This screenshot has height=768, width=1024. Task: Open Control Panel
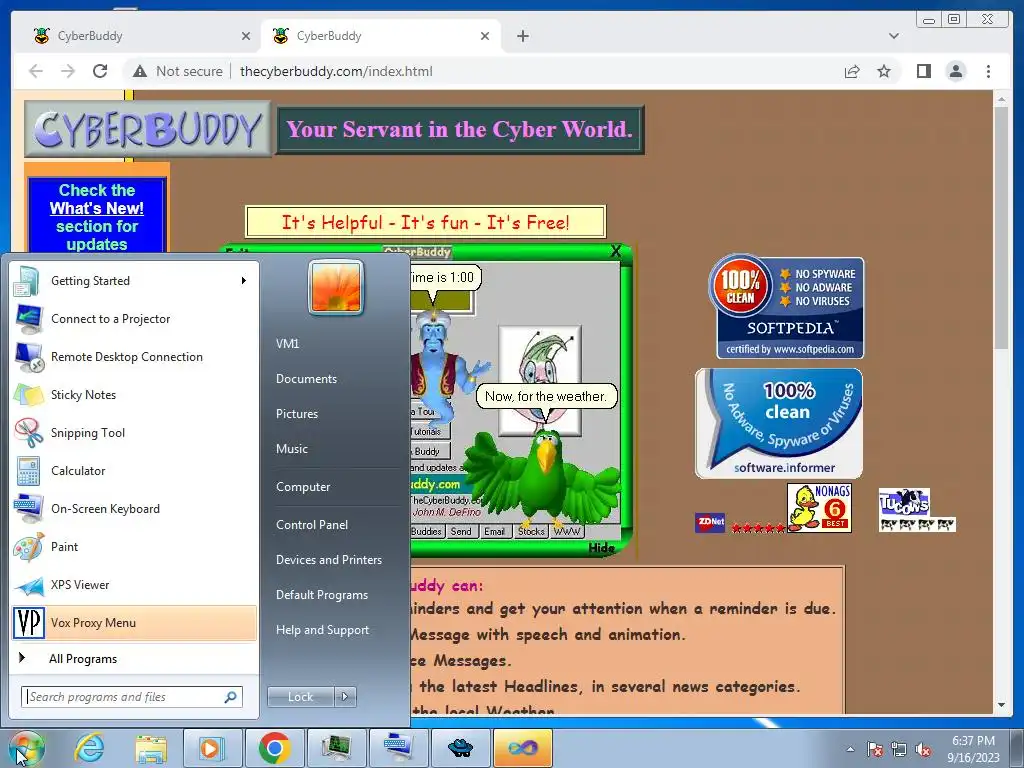(x=312, y=524)
